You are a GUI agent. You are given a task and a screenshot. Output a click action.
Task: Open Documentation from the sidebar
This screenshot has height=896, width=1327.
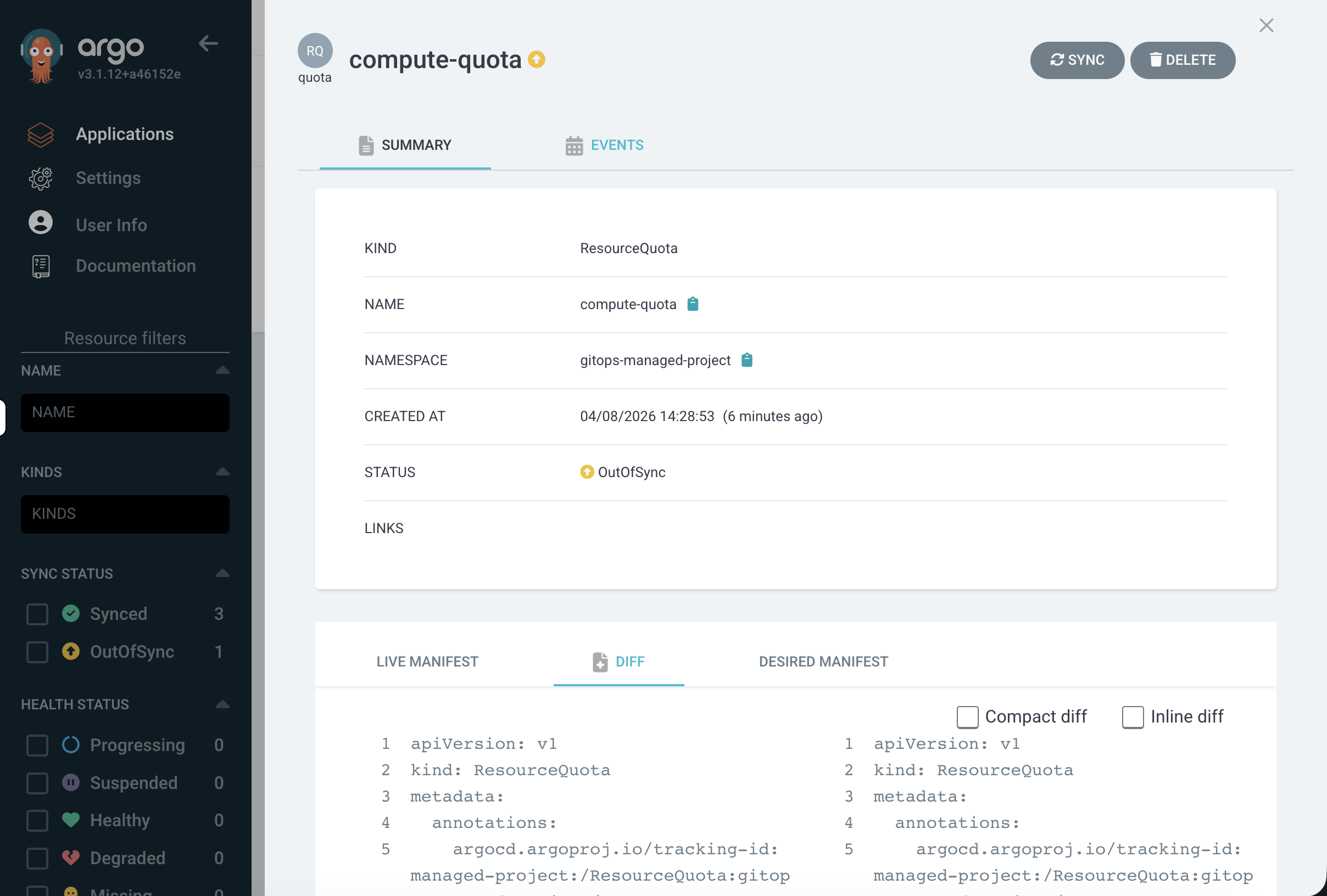coord(136,266)
